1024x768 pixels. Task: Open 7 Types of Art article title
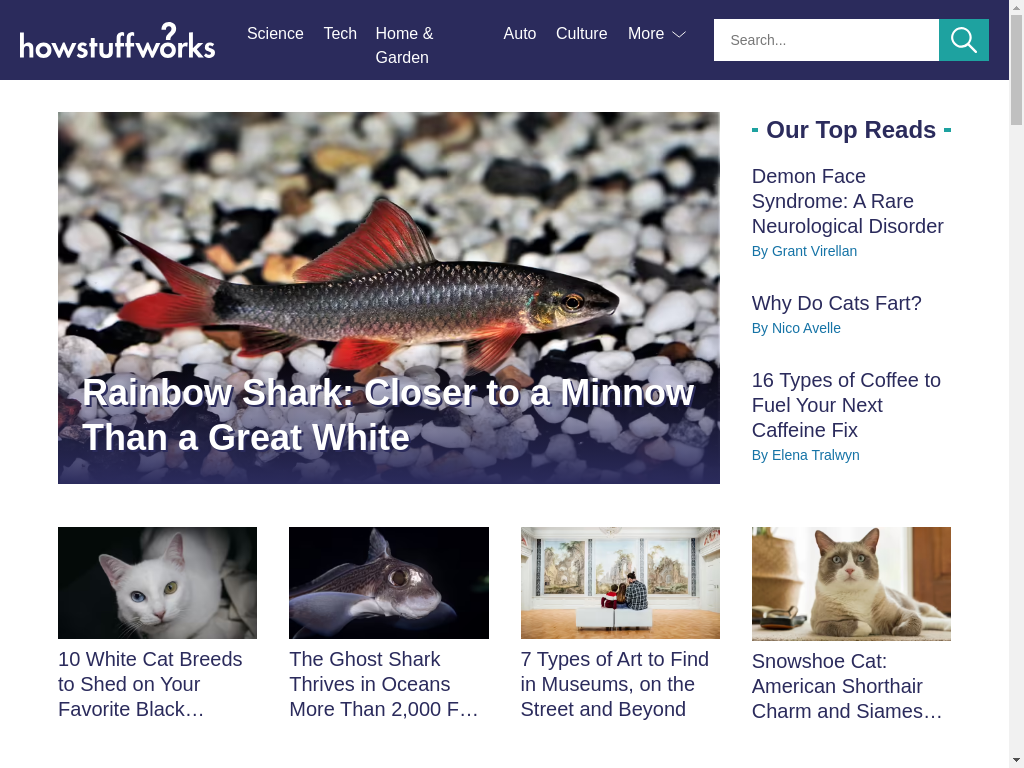(614, 684)
